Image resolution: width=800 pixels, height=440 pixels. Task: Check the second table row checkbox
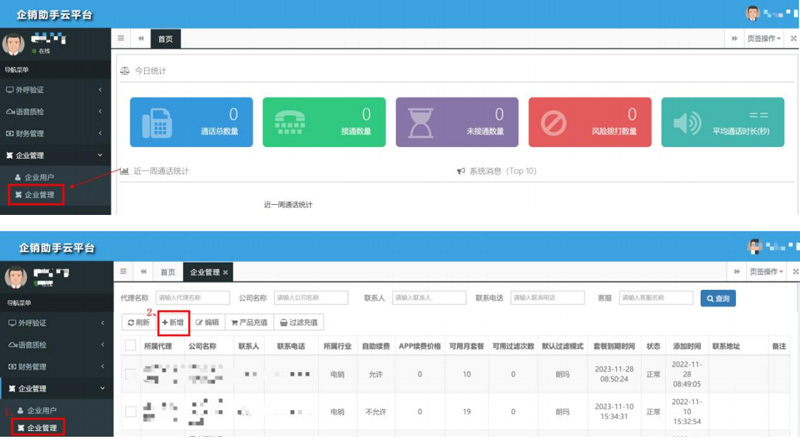tap(130, 411)
